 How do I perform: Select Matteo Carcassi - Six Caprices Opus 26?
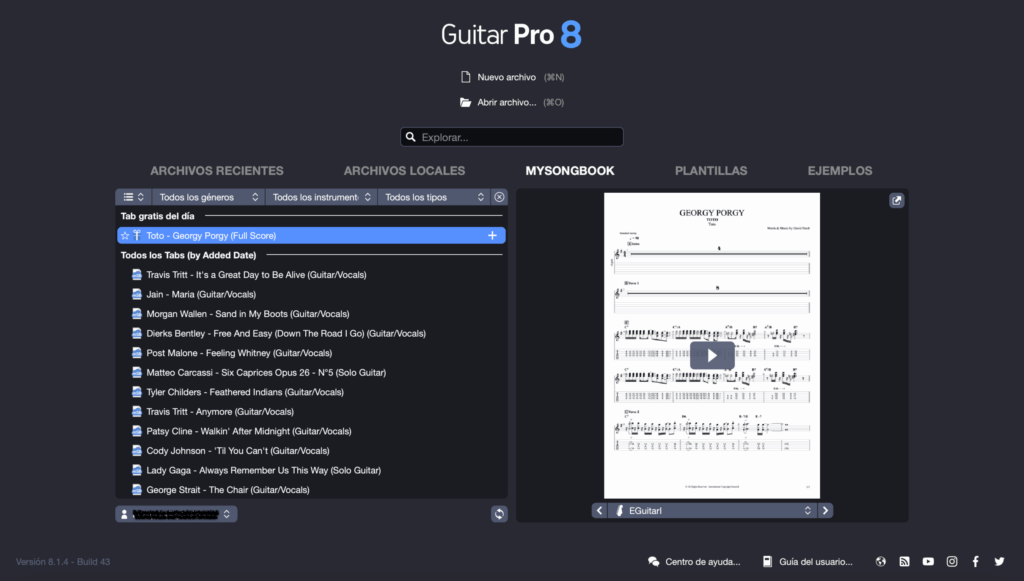(311, 373)
